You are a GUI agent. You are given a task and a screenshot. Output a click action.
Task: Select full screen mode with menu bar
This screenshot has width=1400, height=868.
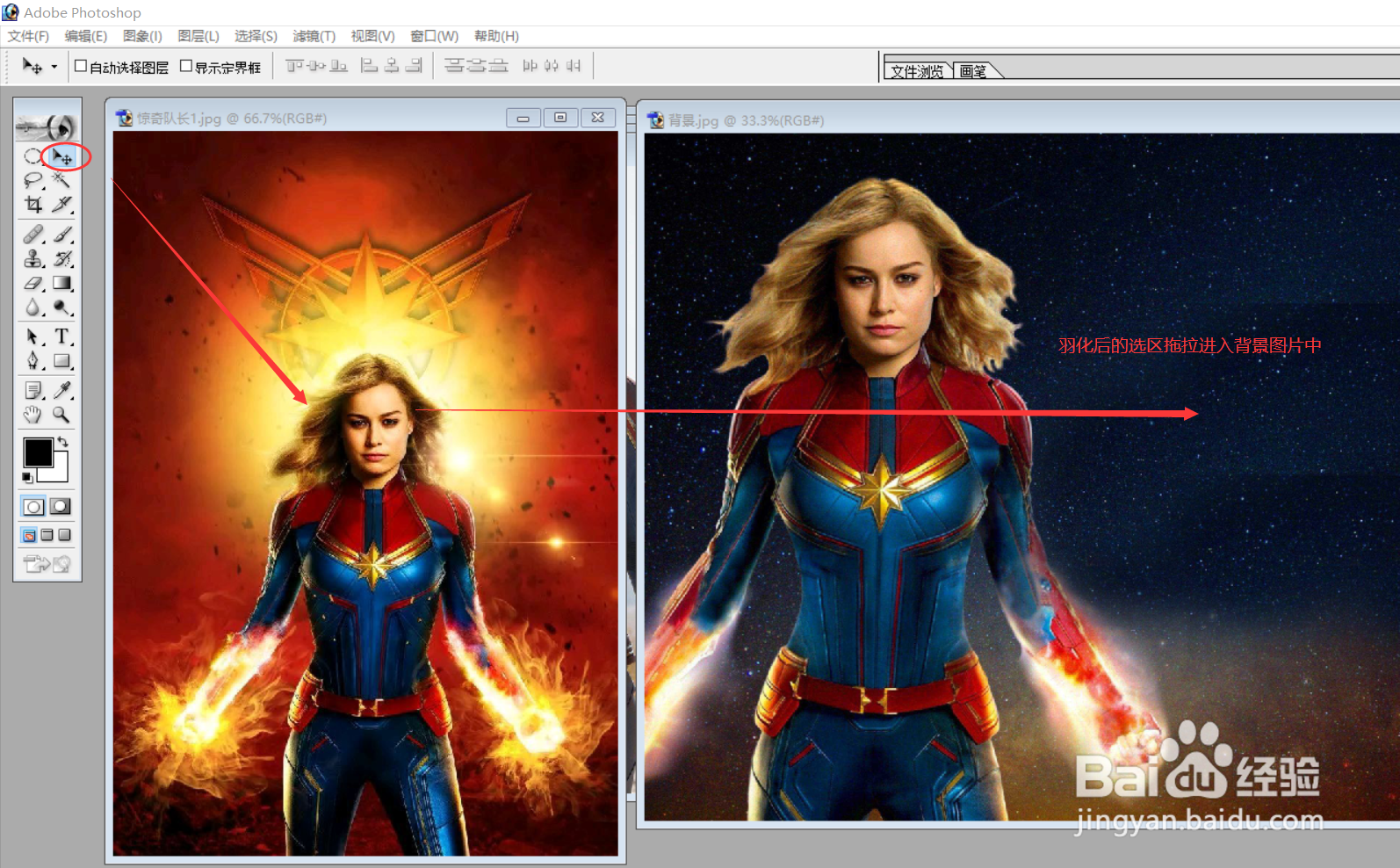pos(47,535)
